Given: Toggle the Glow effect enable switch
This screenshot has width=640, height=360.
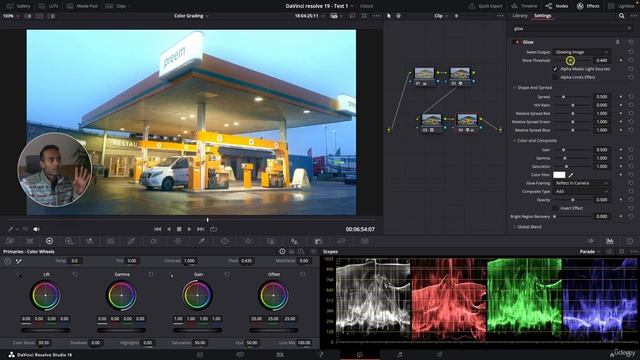Looking at the screenshot, I should (x=517, y=42).
